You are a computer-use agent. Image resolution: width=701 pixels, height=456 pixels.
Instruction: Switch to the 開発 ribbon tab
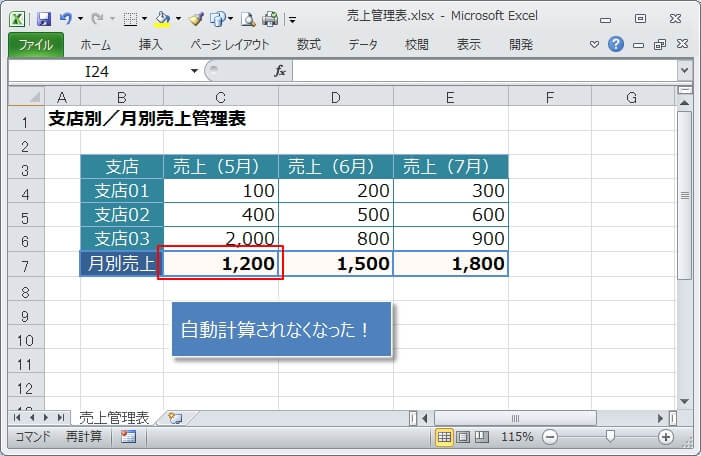[521, 45]
